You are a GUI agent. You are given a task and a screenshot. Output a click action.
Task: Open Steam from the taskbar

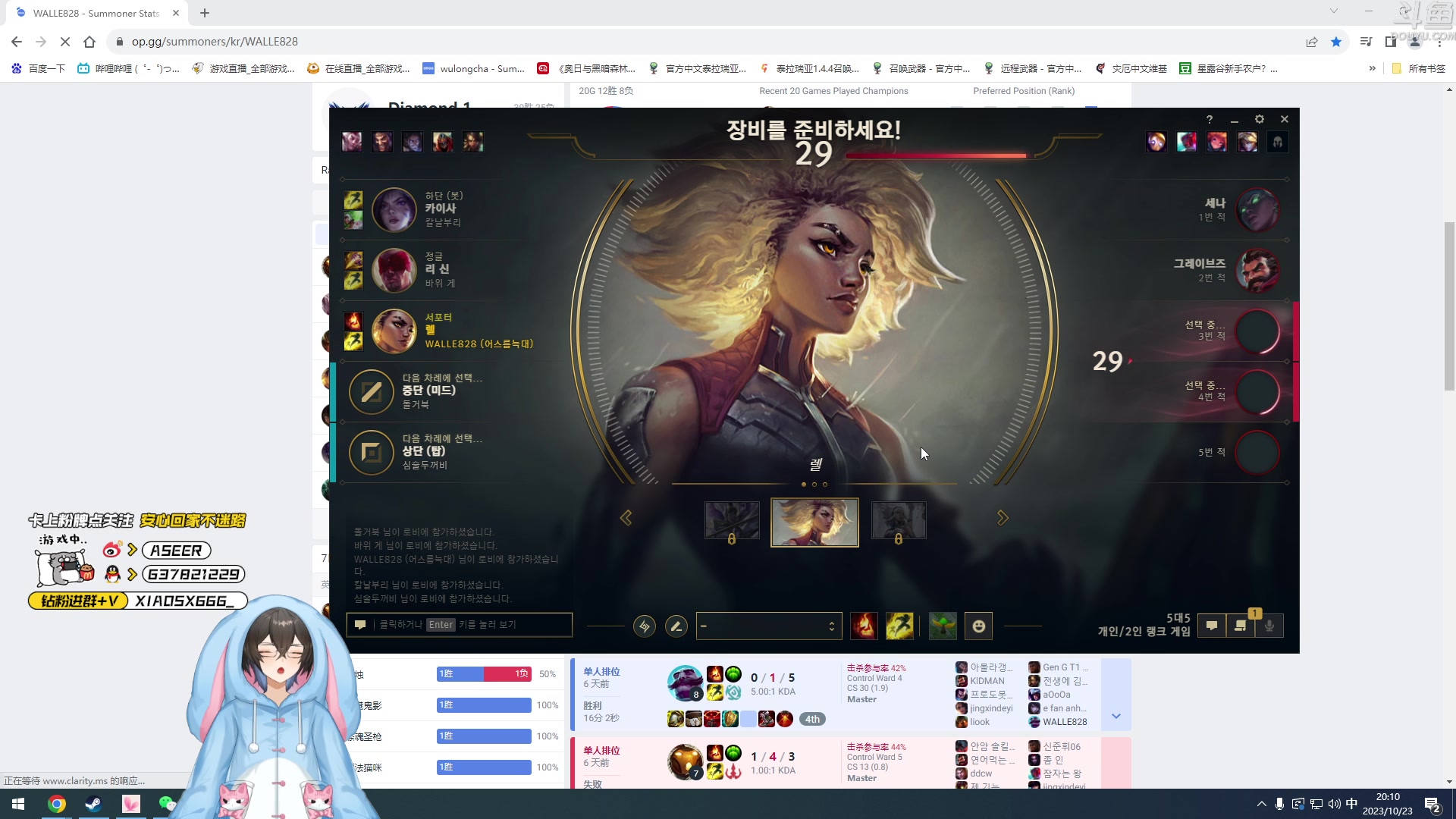94,804
